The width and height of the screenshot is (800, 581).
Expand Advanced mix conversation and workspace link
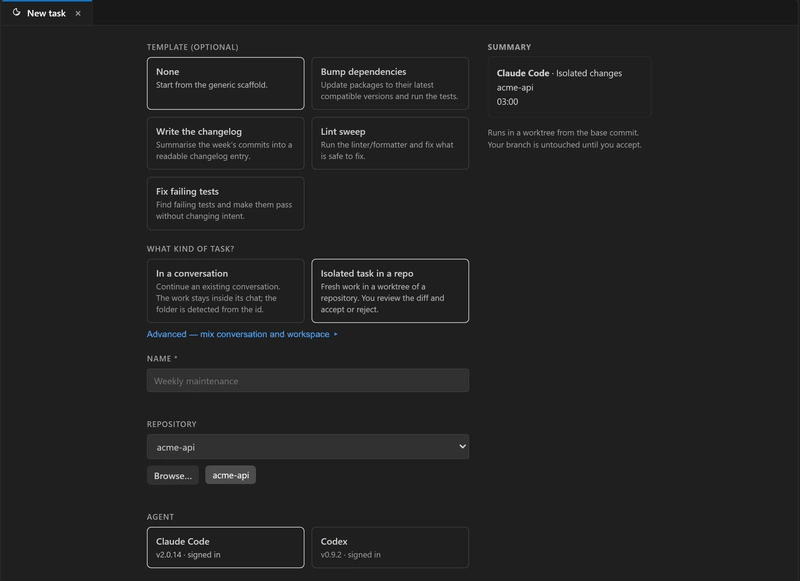242,334
